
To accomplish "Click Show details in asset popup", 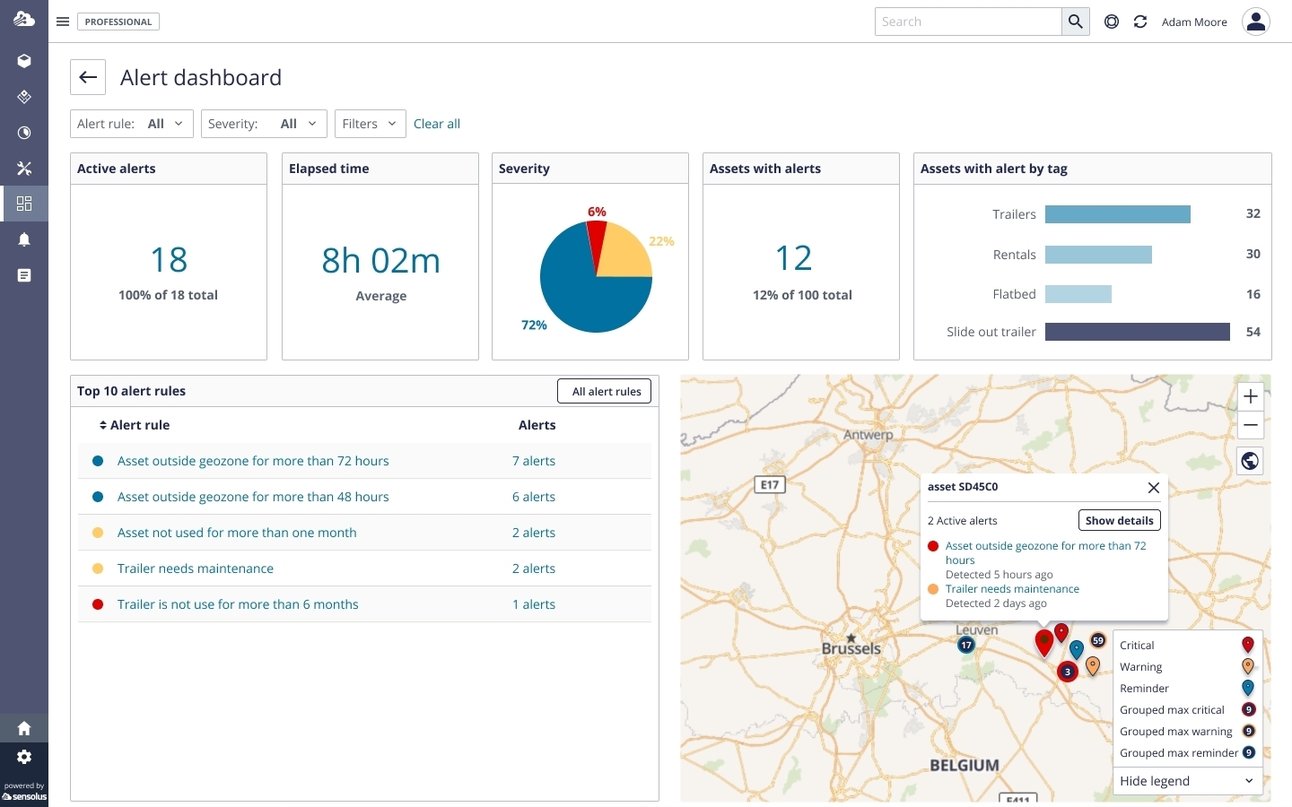I will pyautogui.click(x=1119, y=520).
